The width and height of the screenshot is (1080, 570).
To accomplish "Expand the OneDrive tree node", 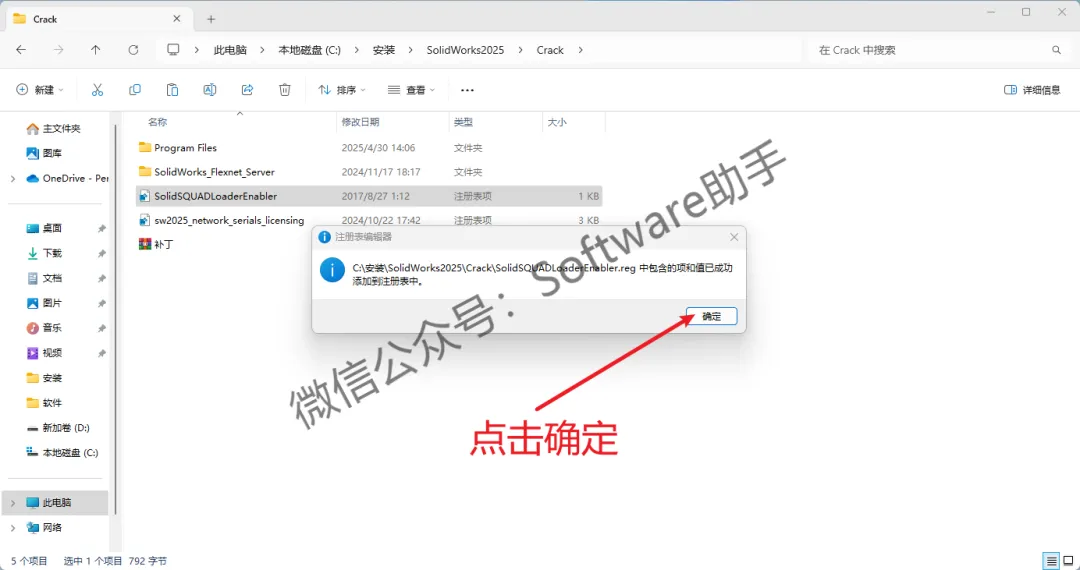I will click(x=13, y=178).
